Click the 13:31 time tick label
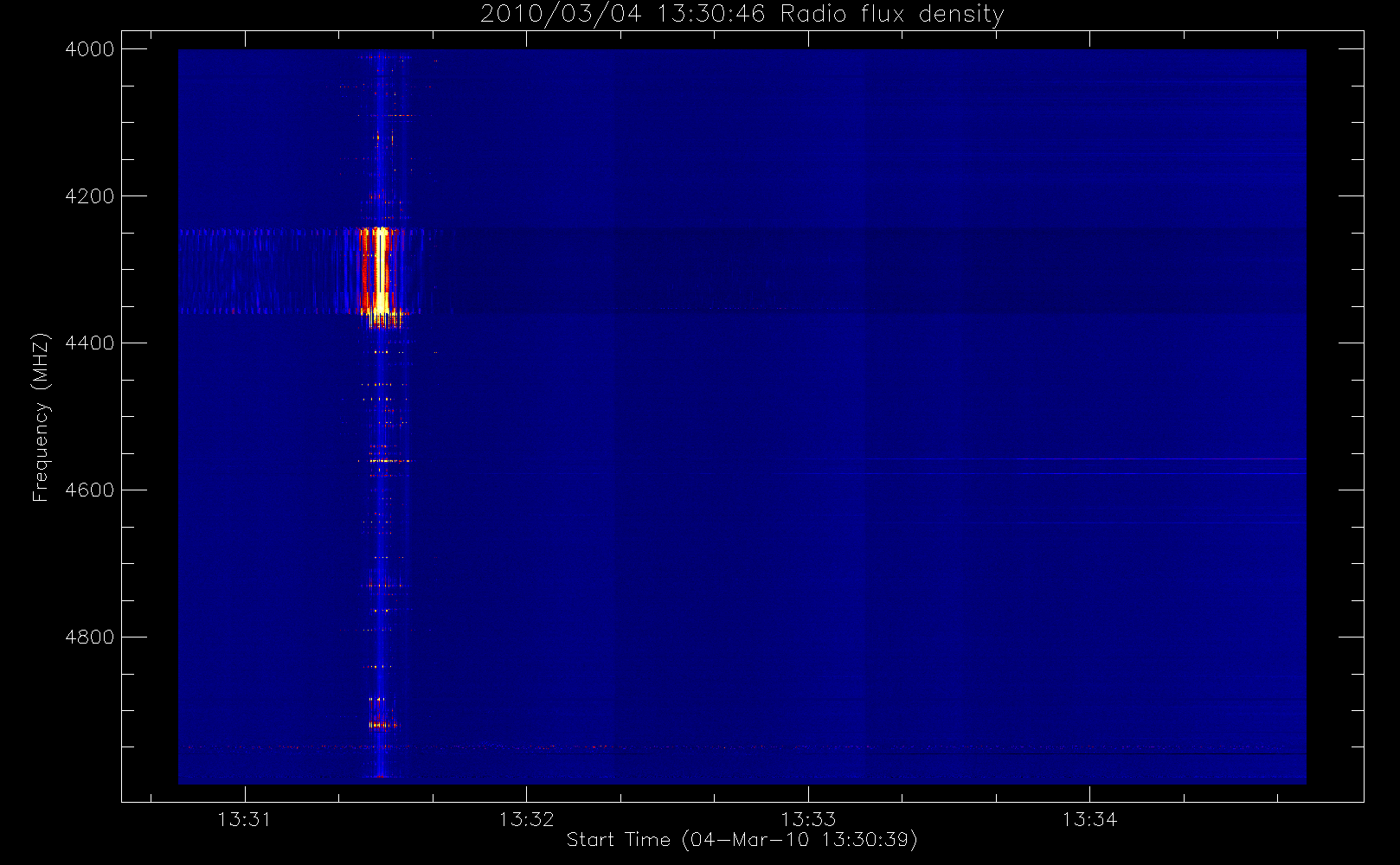This screenshot has height=865, width=1400. click(x=245, y=819)
